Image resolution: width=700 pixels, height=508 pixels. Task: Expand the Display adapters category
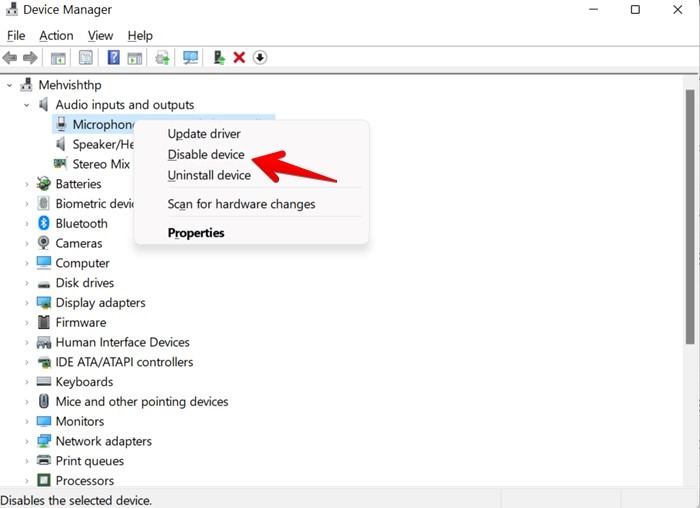pyautogui.click(x=27, y=303)
